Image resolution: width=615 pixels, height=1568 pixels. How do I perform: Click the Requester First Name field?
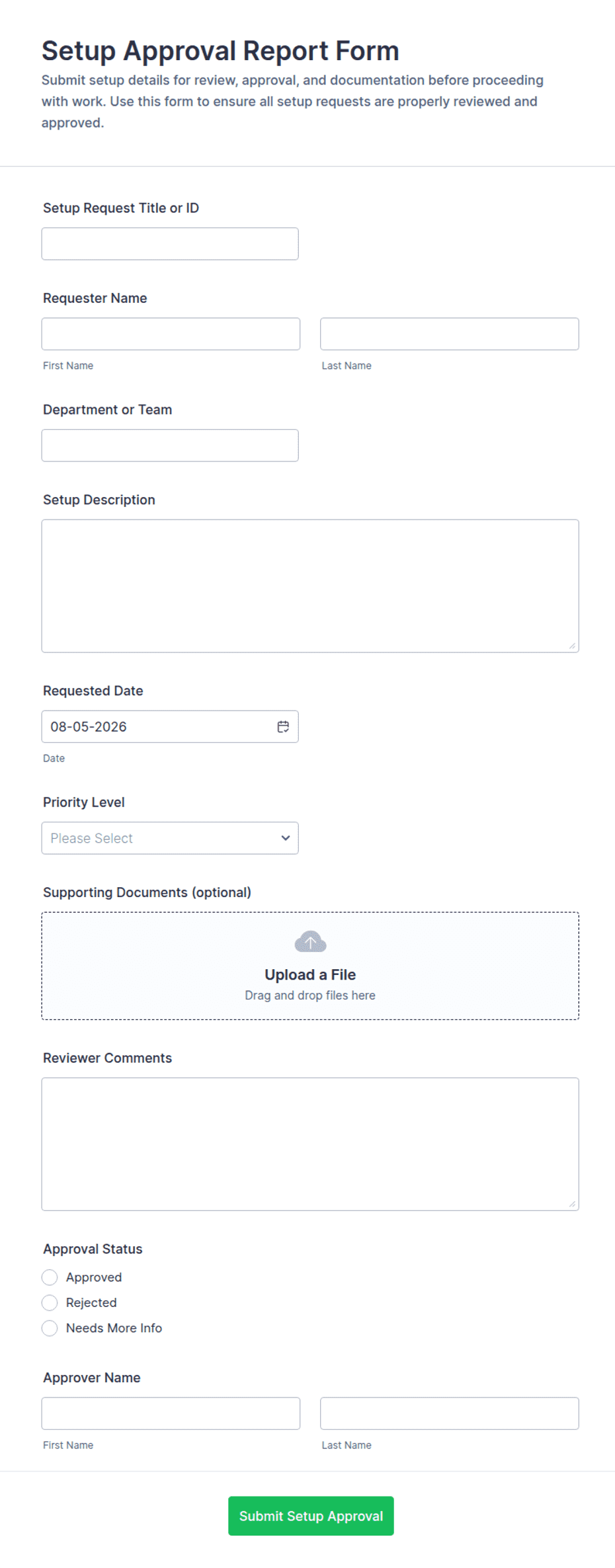tap(171, 334)
